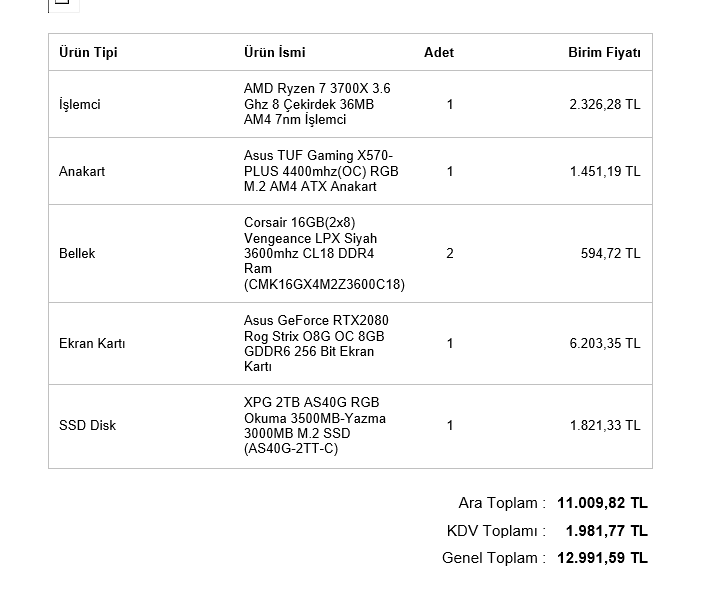The image size is (705, 591).
Task: Click the Corsair 16GB Vengeance LPX product name
Action: pyautogui.click(x=324, y=253)
